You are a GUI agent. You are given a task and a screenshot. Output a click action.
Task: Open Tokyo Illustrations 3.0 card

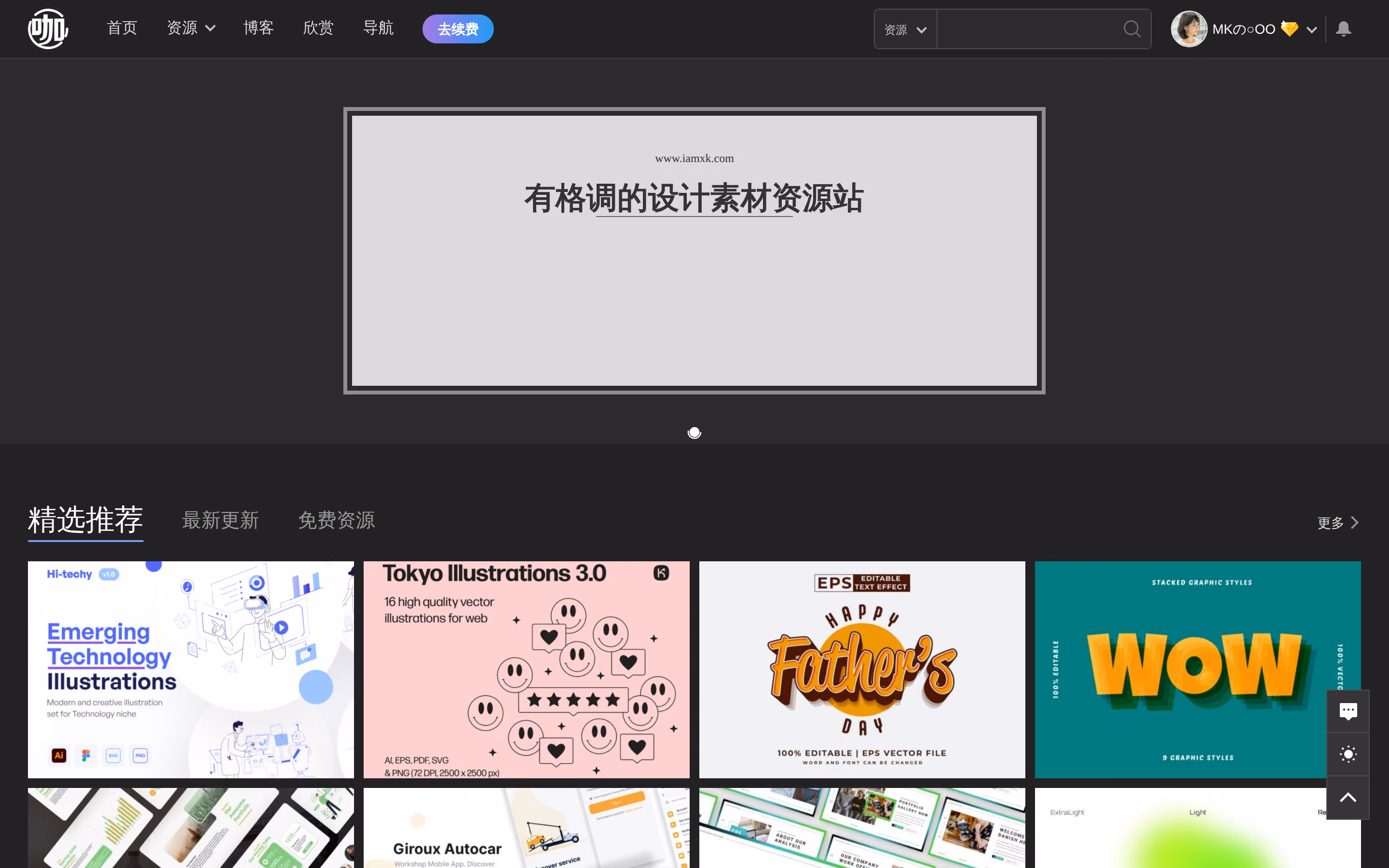point(526,670)
